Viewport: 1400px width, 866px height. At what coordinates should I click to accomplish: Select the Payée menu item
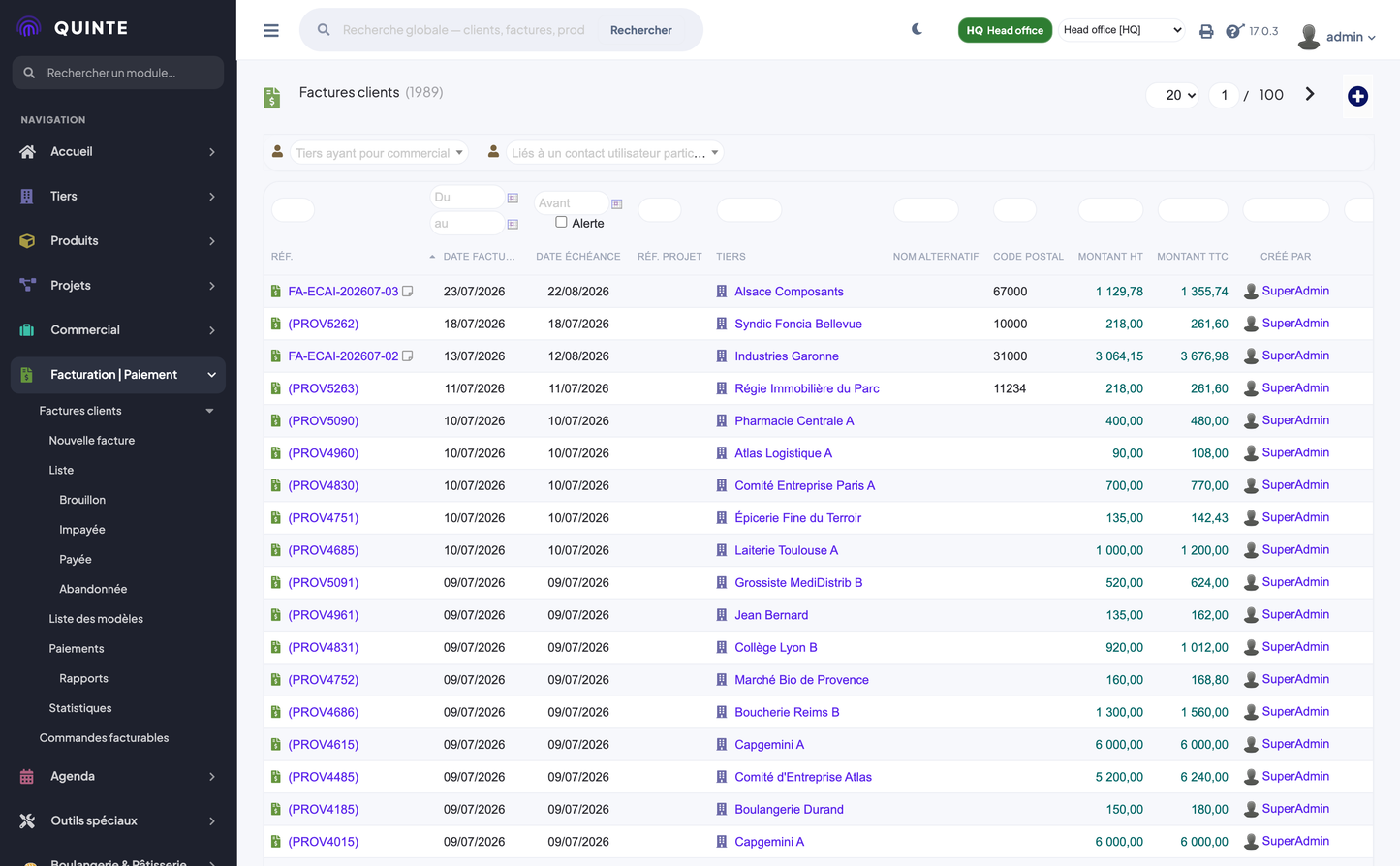click(x=76, y=559)
